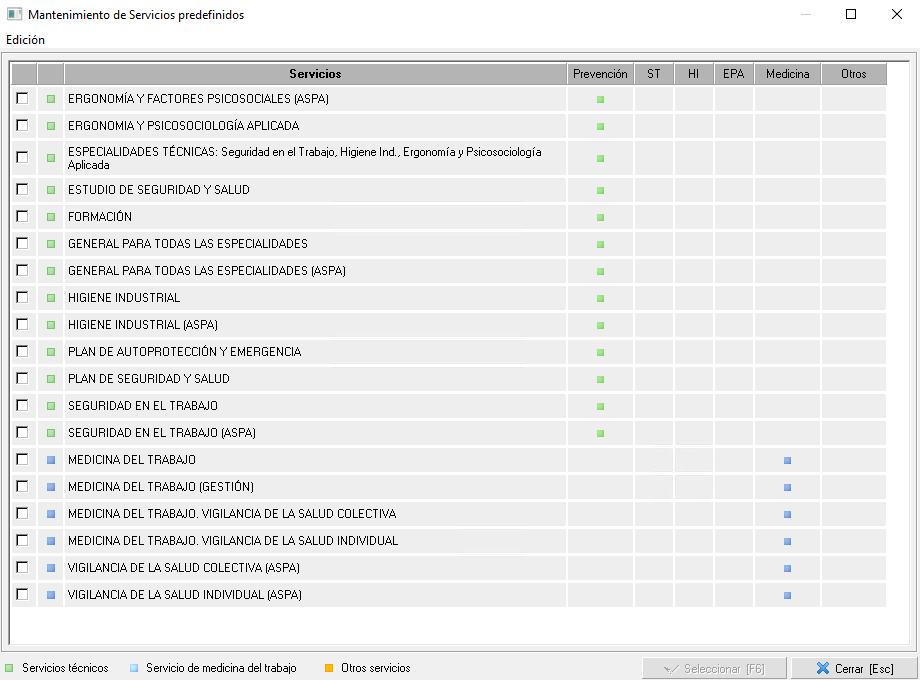Click green Prevención marker in HIGIENE INDUSTRIAL row
920x680 pixels.
tap(600, 298)
